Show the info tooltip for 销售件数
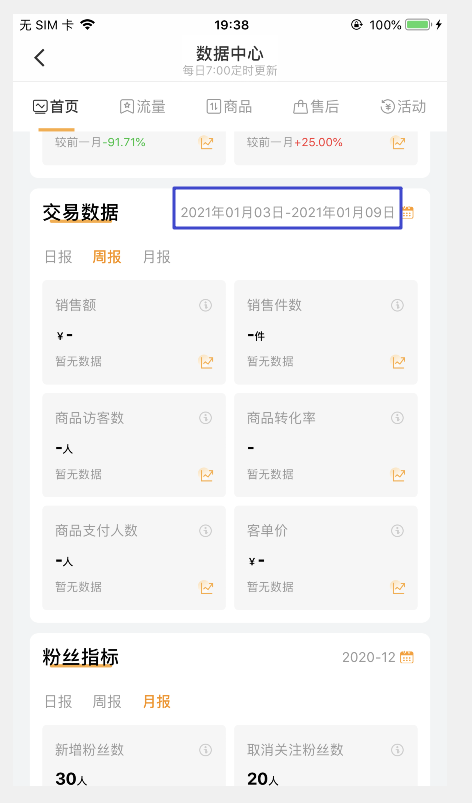This screenshot has width=472, height=803. tap(397, 305)
